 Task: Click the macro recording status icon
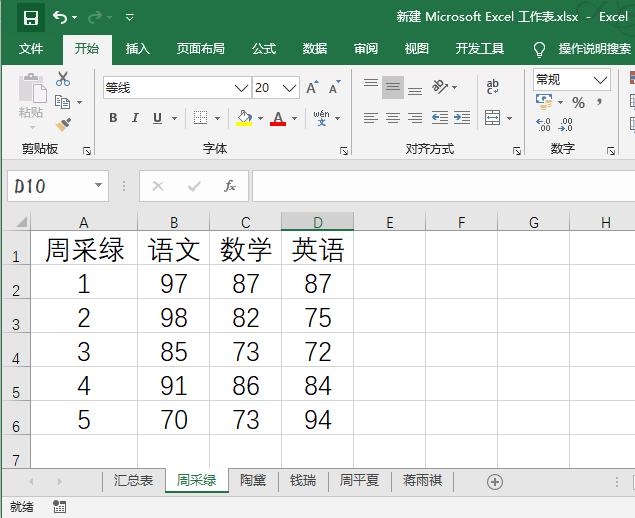[x=60, y=507]
